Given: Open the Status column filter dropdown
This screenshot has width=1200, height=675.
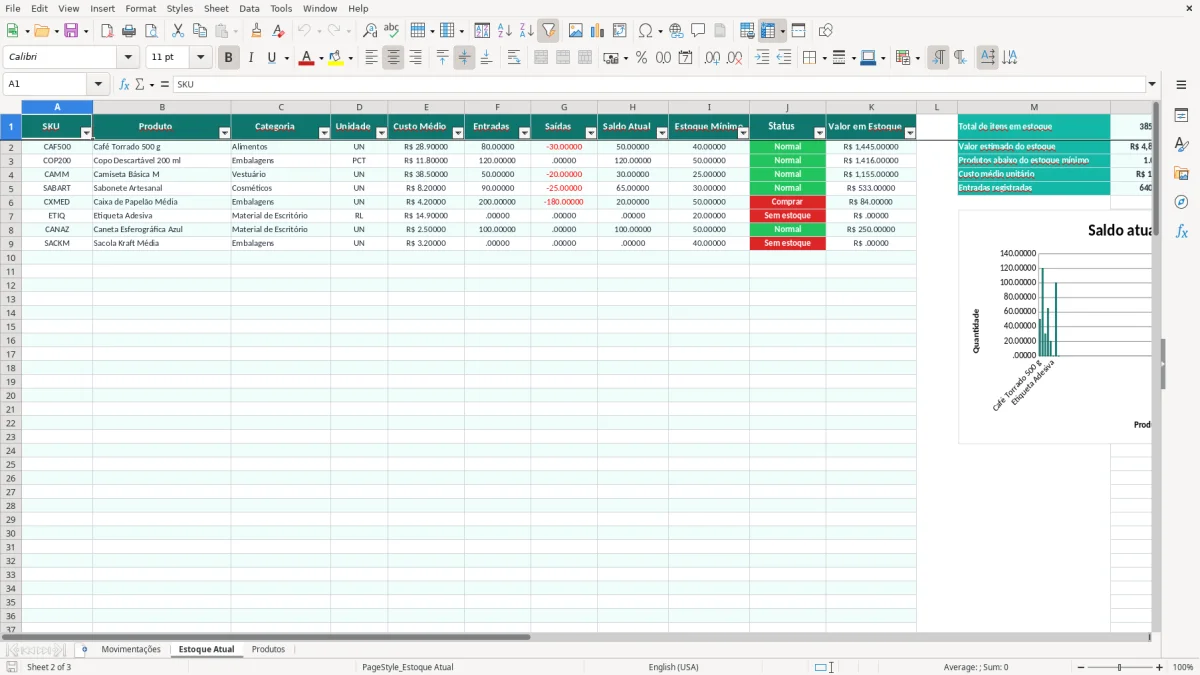Looking at the screenshot, I should tap(820, 133).
